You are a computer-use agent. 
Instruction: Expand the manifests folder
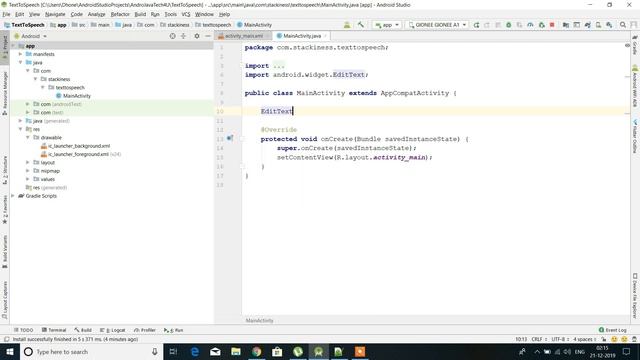click(x=20, y=54)
